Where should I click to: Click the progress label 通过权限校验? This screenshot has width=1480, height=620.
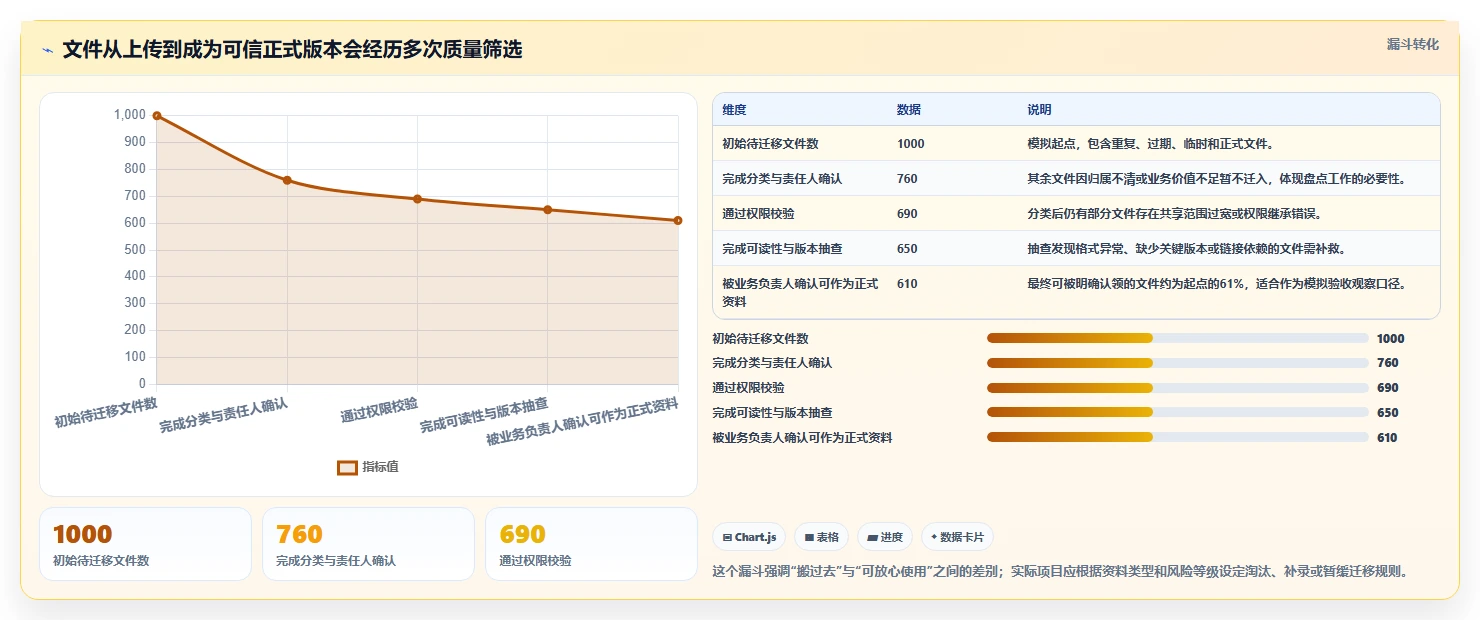click(x=748, y=388)
